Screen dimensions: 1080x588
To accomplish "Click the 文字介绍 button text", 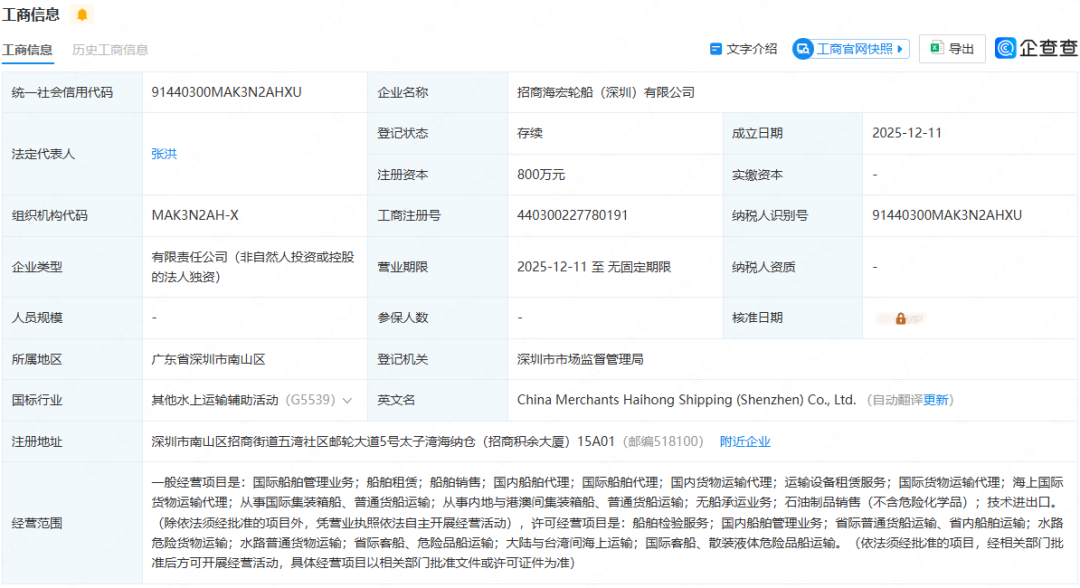I will (751, 49).
